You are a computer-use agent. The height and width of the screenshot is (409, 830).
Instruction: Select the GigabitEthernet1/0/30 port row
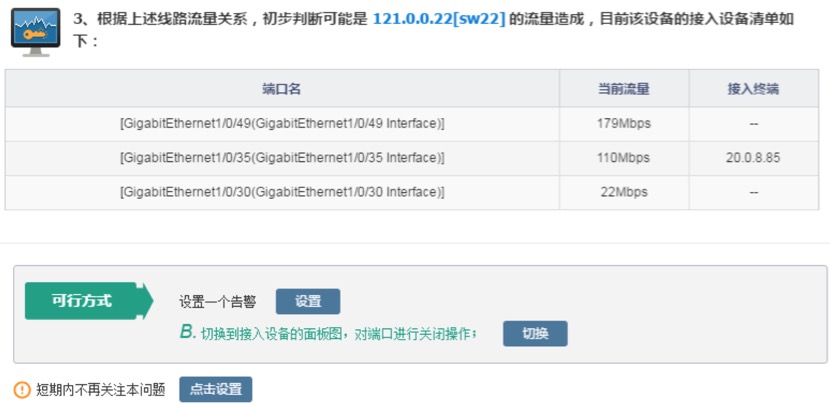coord(281,192)
